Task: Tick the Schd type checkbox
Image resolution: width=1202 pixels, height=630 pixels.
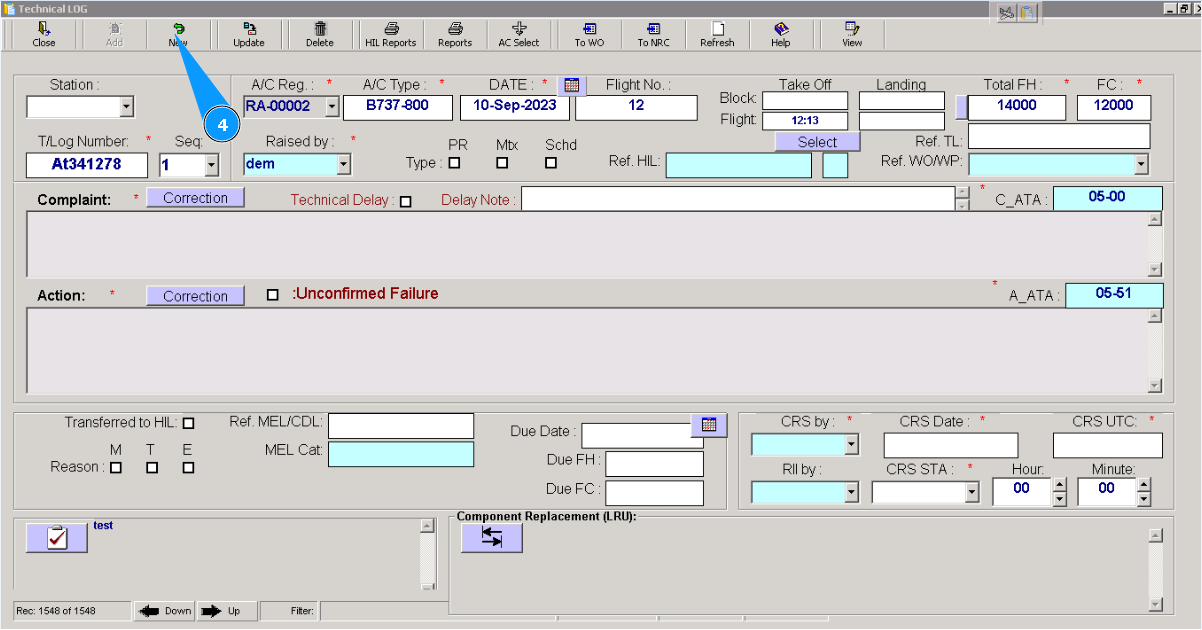Action: click(550, 163)
